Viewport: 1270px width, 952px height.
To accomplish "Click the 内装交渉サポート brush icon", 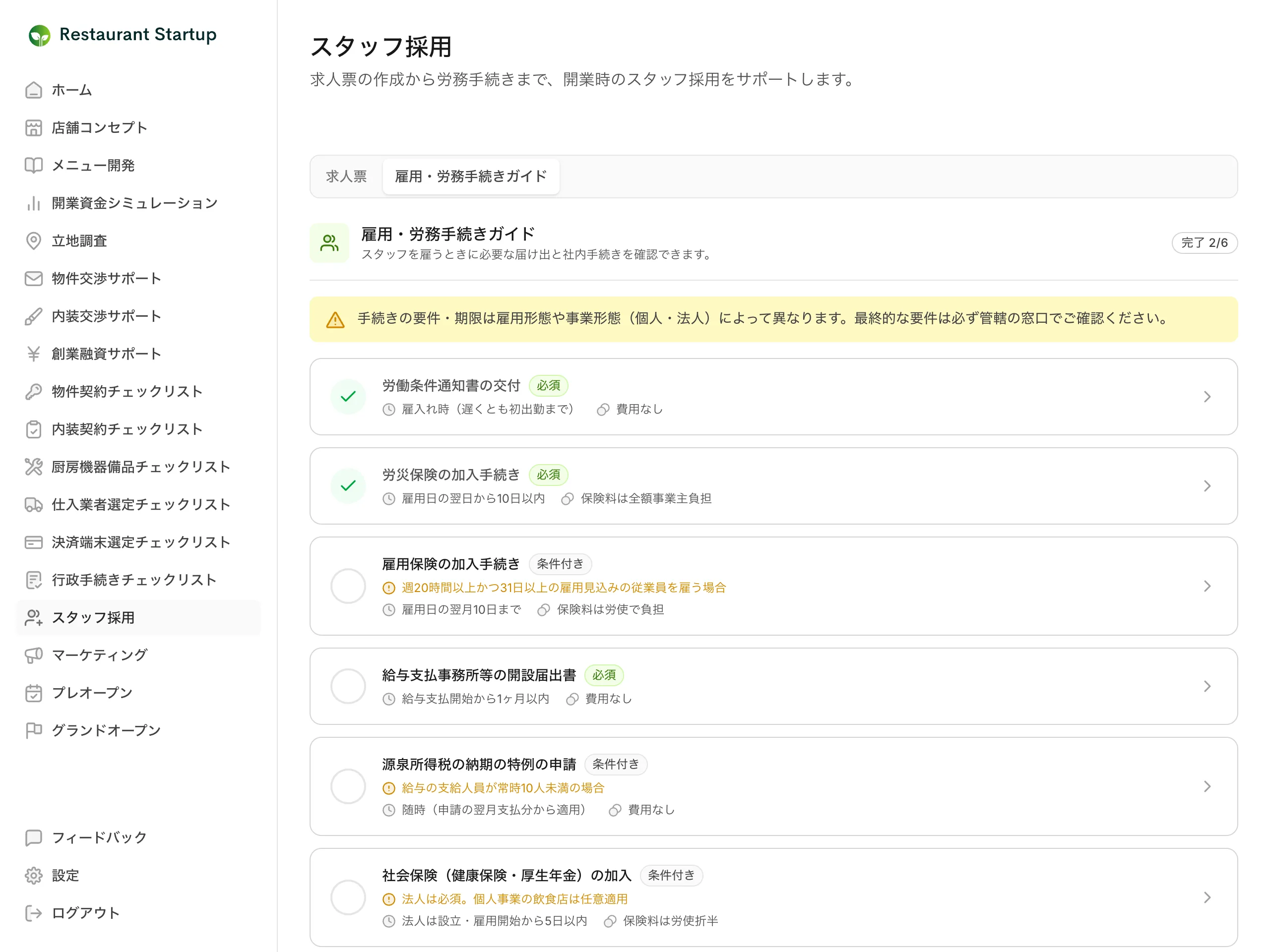I will click(33, 316).
